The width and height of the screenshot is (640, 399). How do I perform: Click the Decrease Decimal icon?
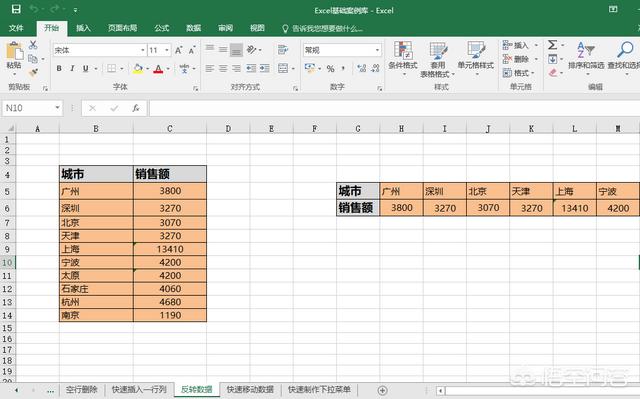click(x=376, y=69)
